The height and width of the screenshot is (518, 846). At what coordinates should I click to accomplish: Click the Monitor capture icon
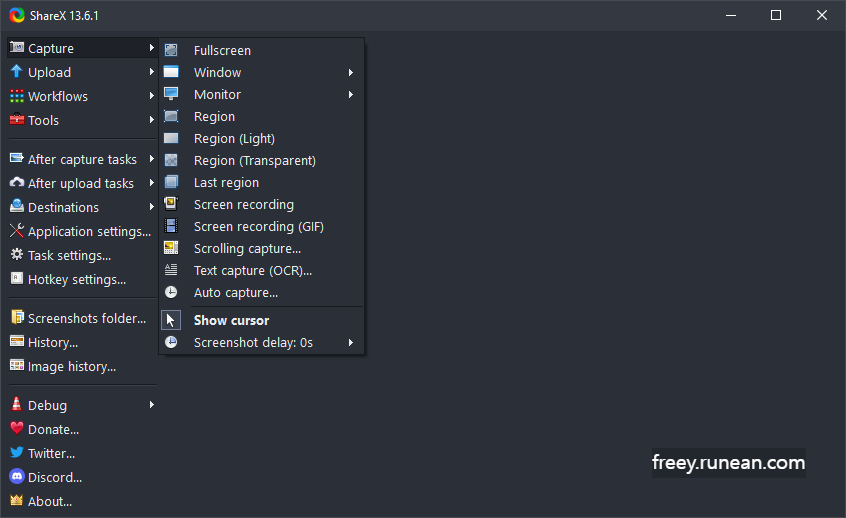tap(171, 94)
